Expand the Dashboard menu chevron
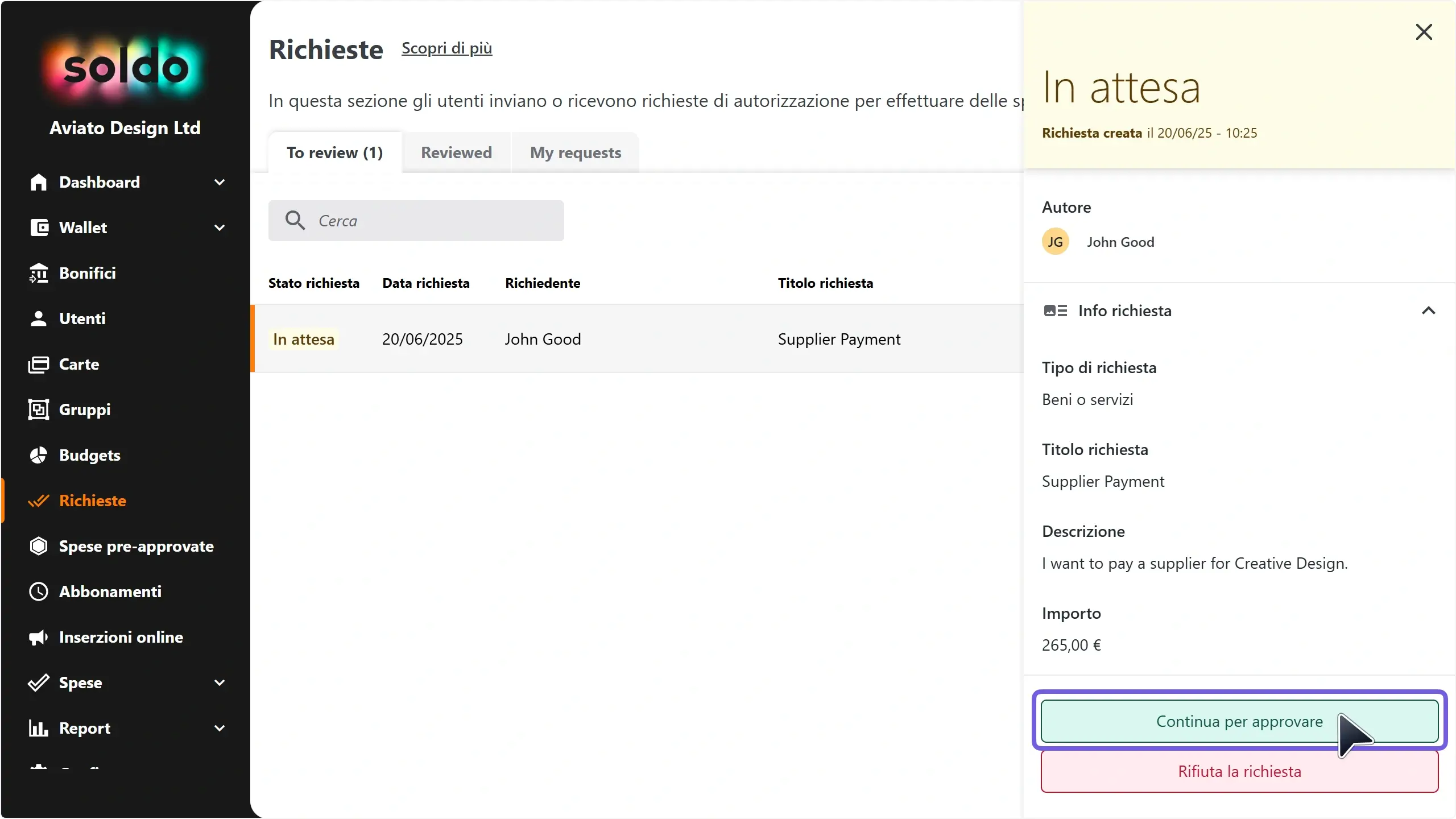Viewport: 1456px width, 819px height. (x=220, y=182)
